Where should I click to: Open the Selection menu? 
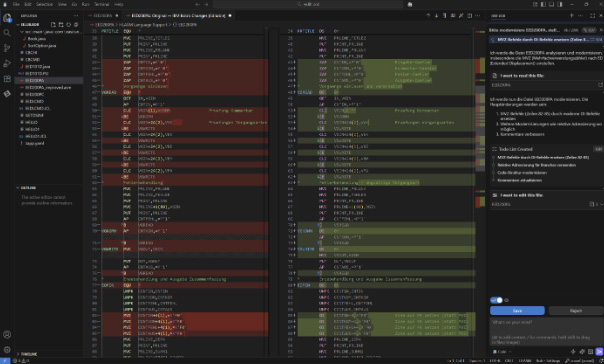pos(44,4)
